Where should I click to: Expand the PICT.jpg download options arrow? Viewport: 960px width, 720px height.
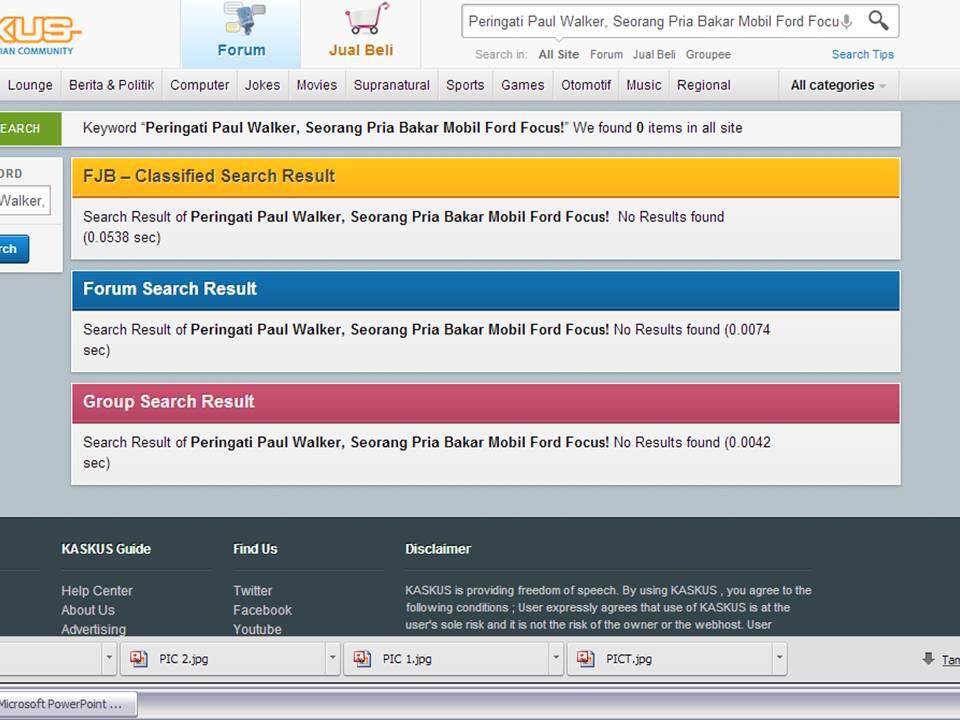(779, 658)
